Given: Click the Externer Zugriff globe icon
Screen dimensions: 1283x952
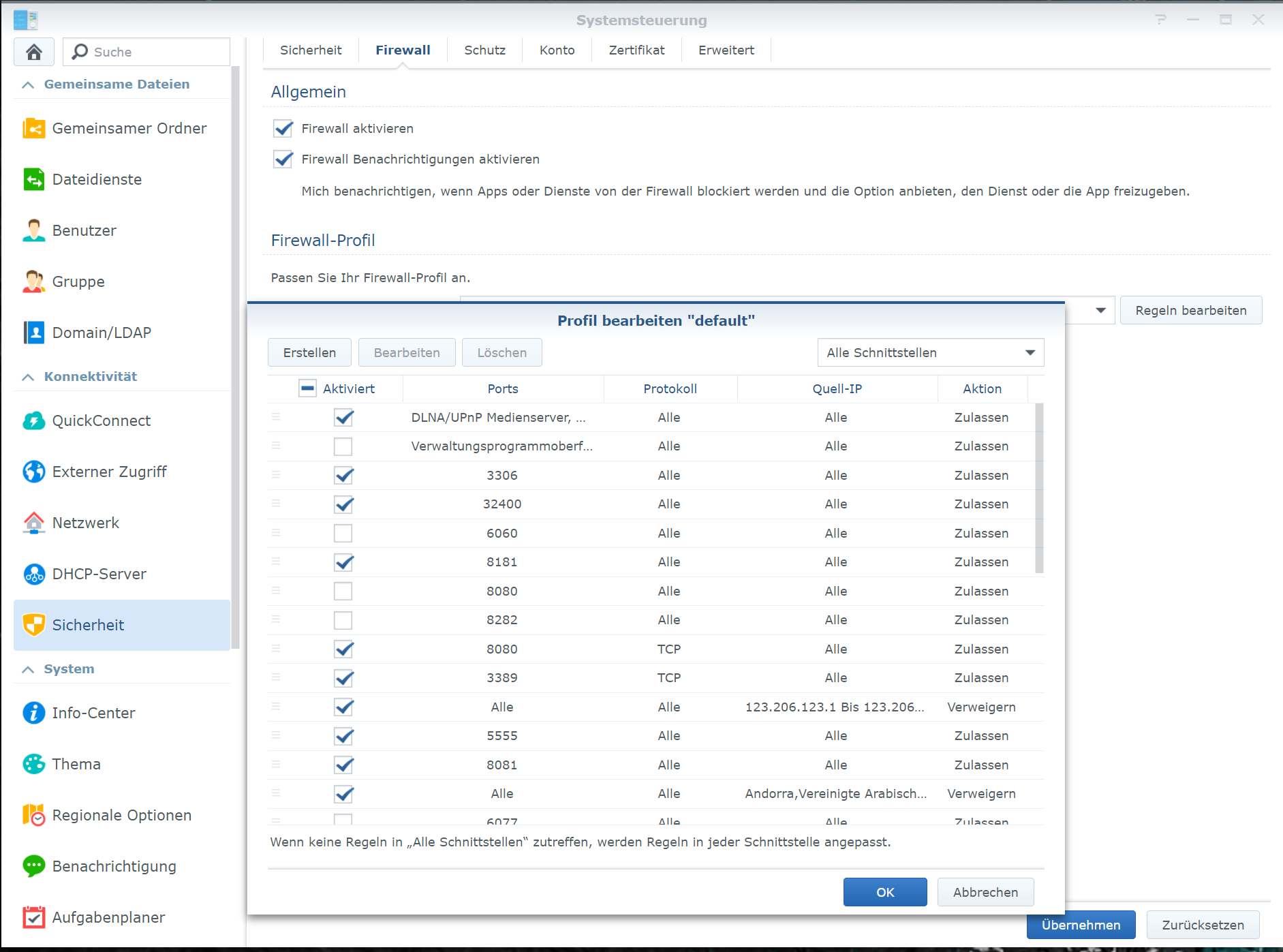Looking at the screenshot, I should 33,472.
